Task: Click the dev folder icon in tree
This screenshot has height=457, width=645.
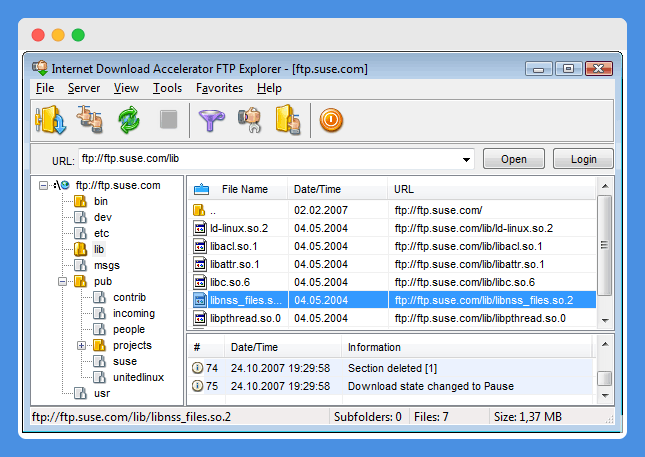Action: tap(81, 217)
